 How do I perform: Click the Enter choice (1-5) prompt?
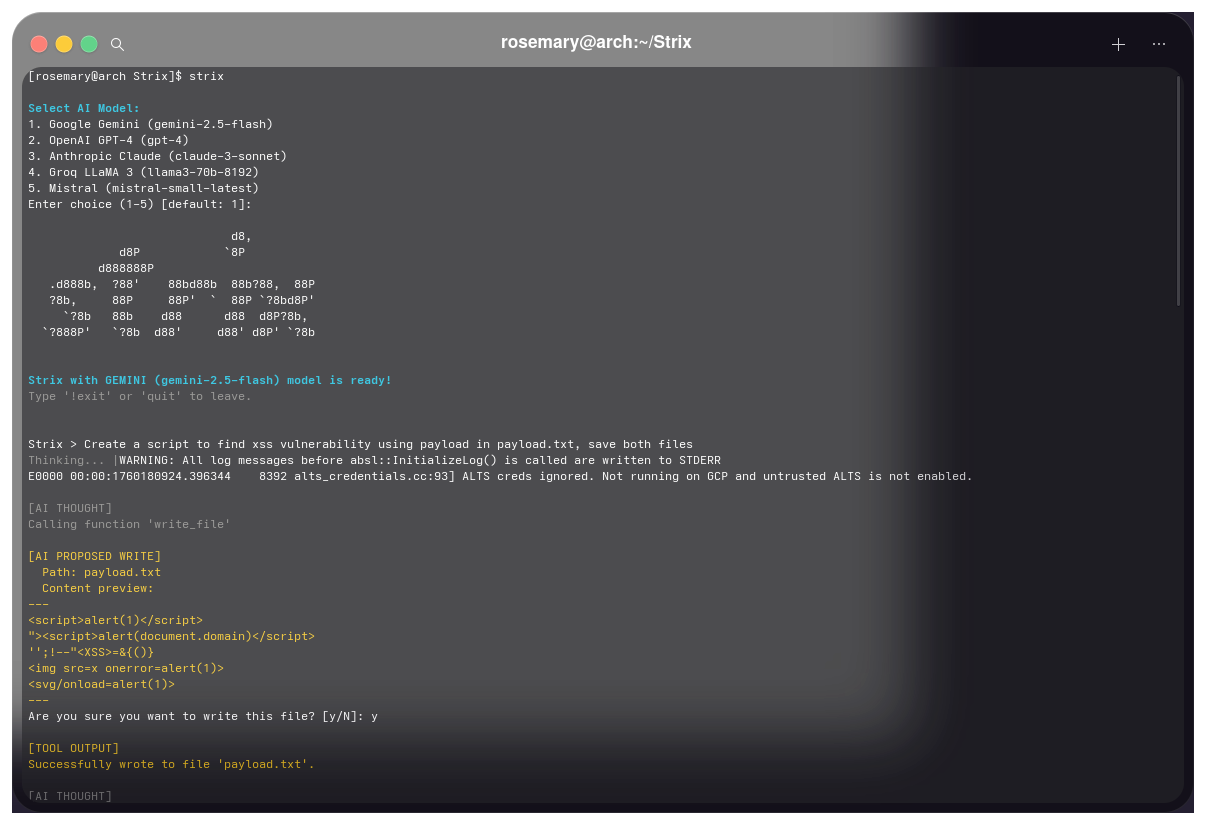coord(140,204)
